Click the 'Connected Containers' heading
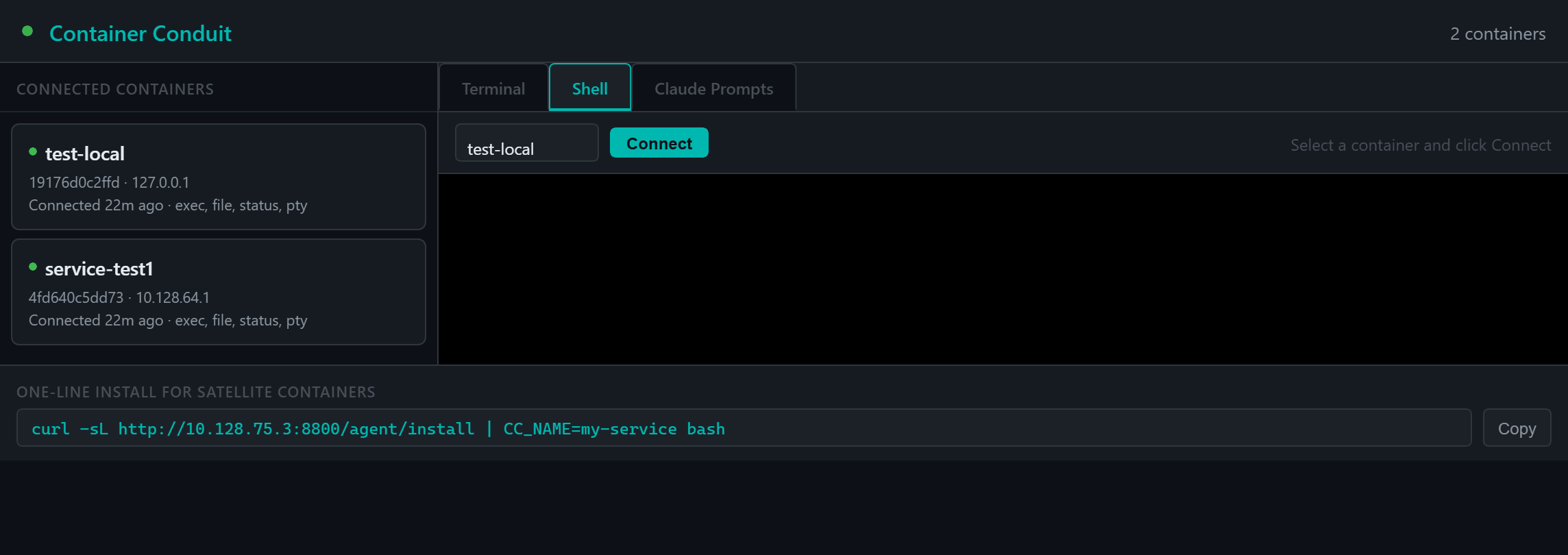The image size is (1568, 555). pos(115,89)
